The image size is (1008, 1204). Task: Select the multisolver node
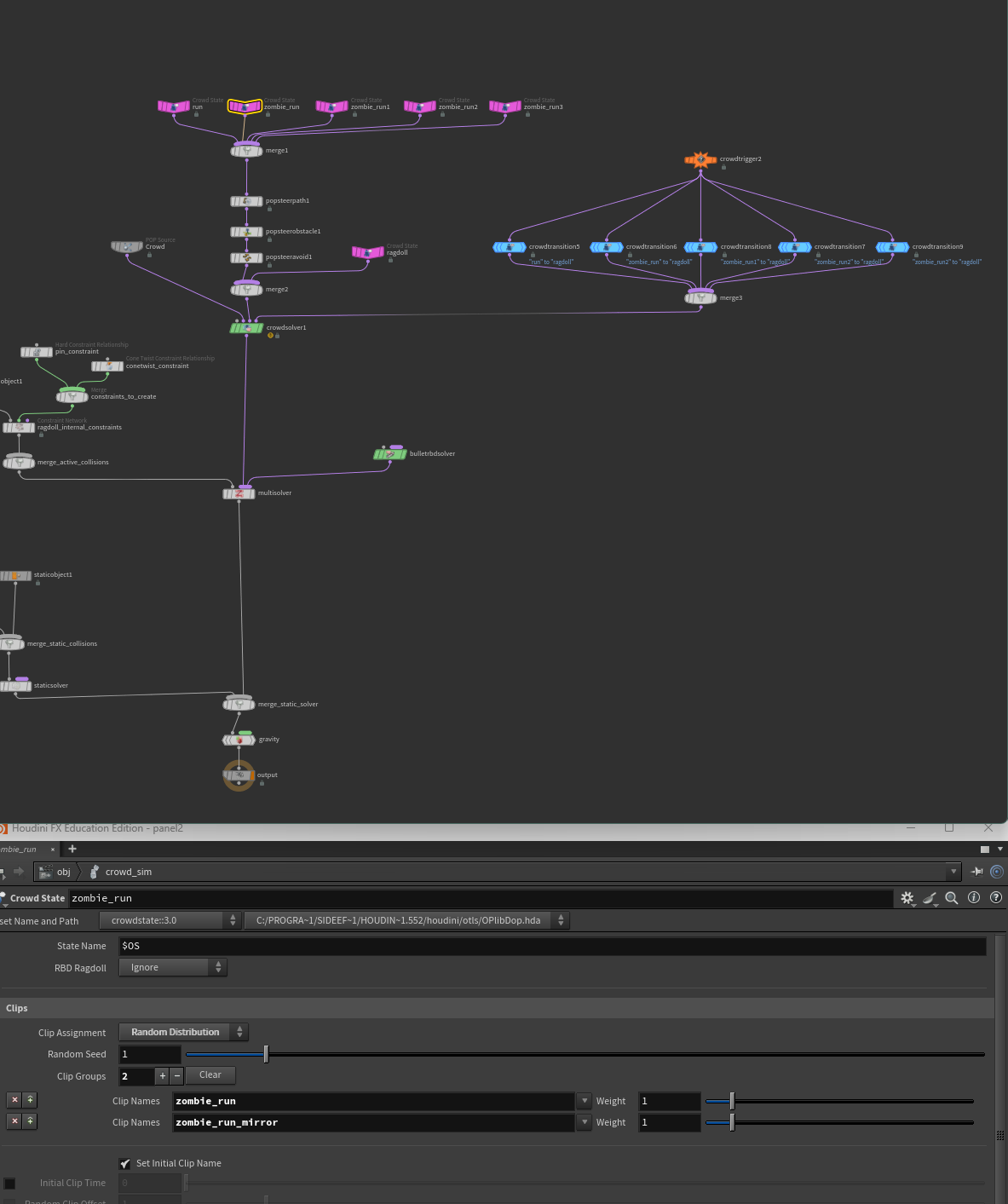tap(239, 493)
